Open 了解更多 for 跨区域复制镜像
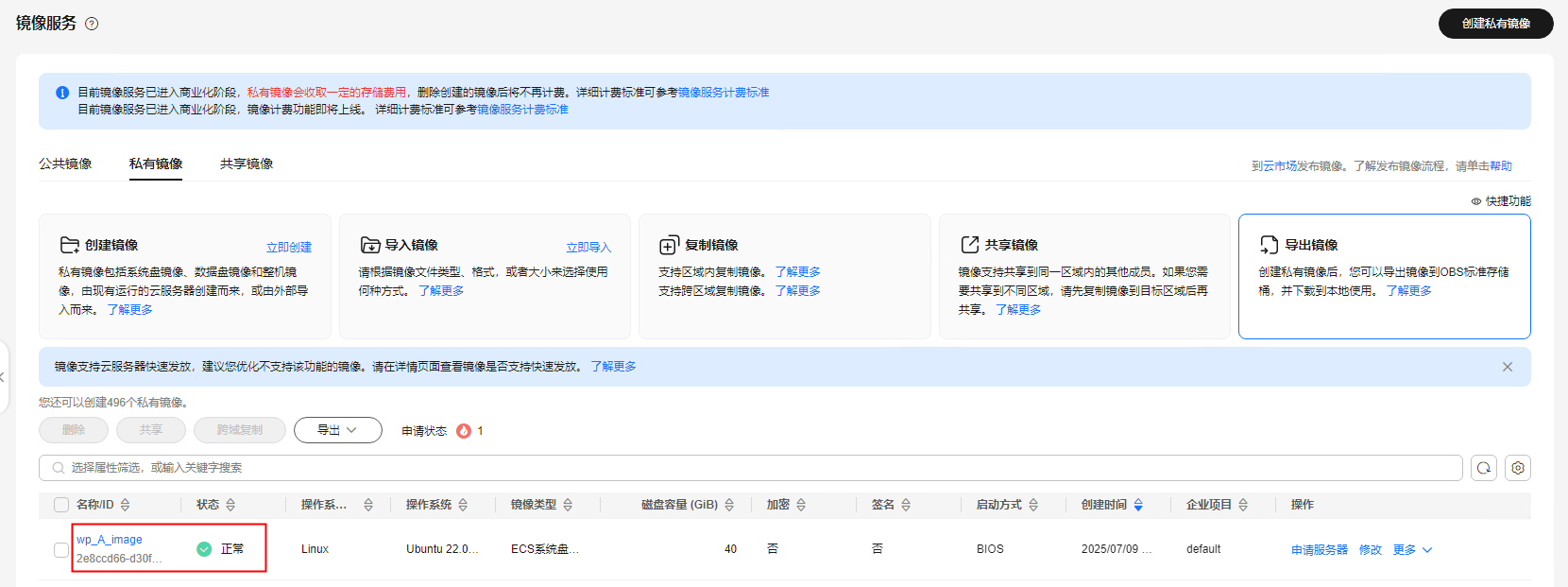Viewport: 1568px width, 587px height. click(797, 291)
